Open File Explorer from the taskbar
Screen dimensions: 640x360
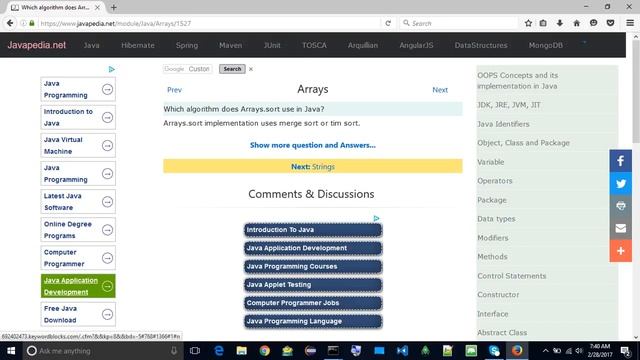[242, 351]
